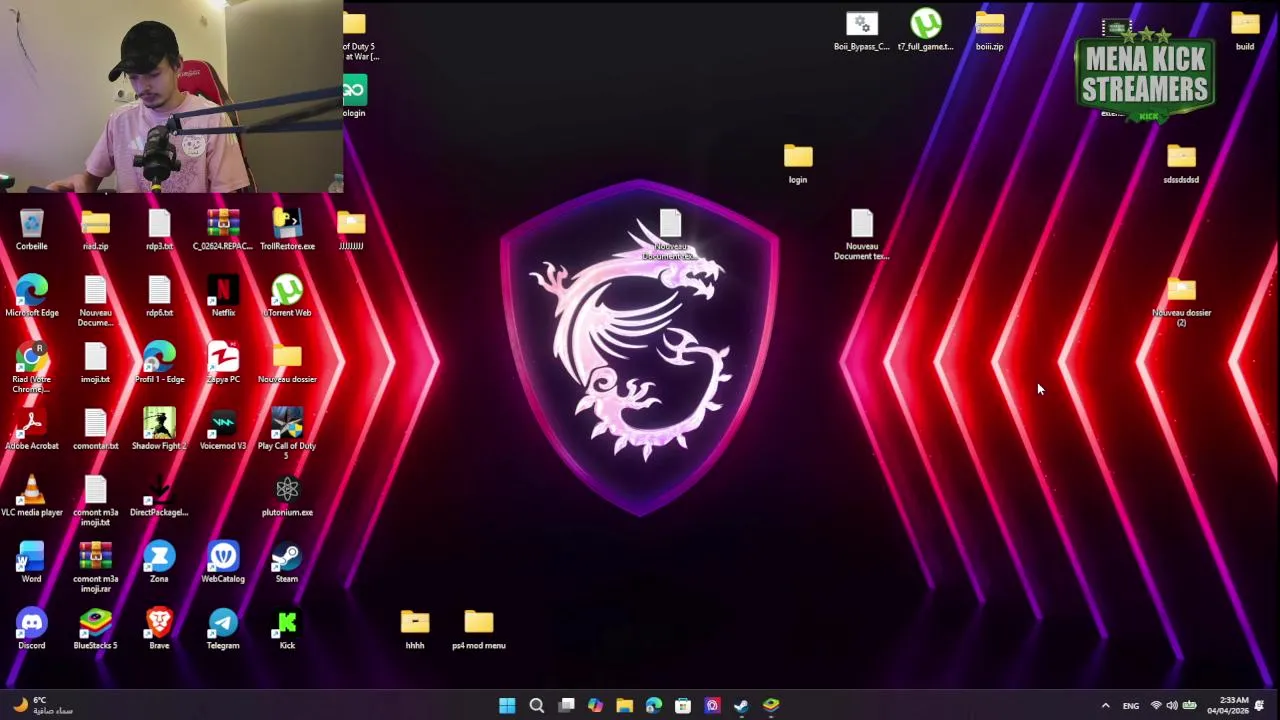The height and width of the screenshot is (720, 1280).
Task: Open the Profil 1 - Edge shortcut
Action: point(159,363)
